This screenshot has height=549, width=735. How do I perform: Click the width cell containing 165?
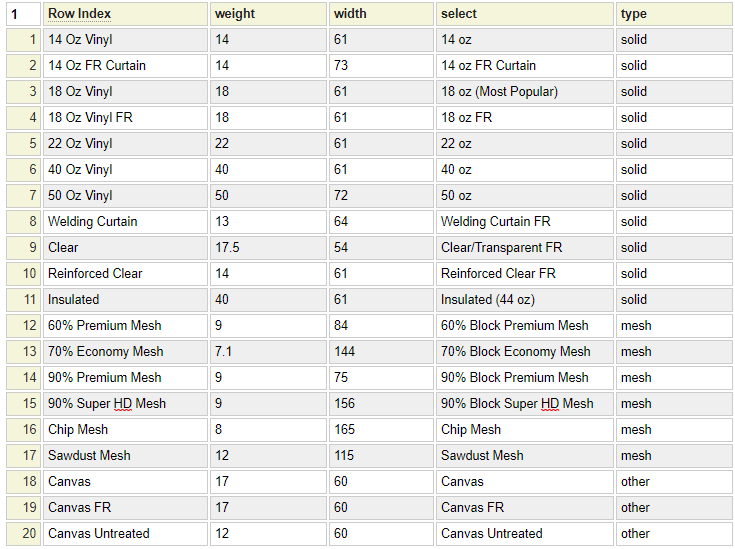click(x=382, y=429)
